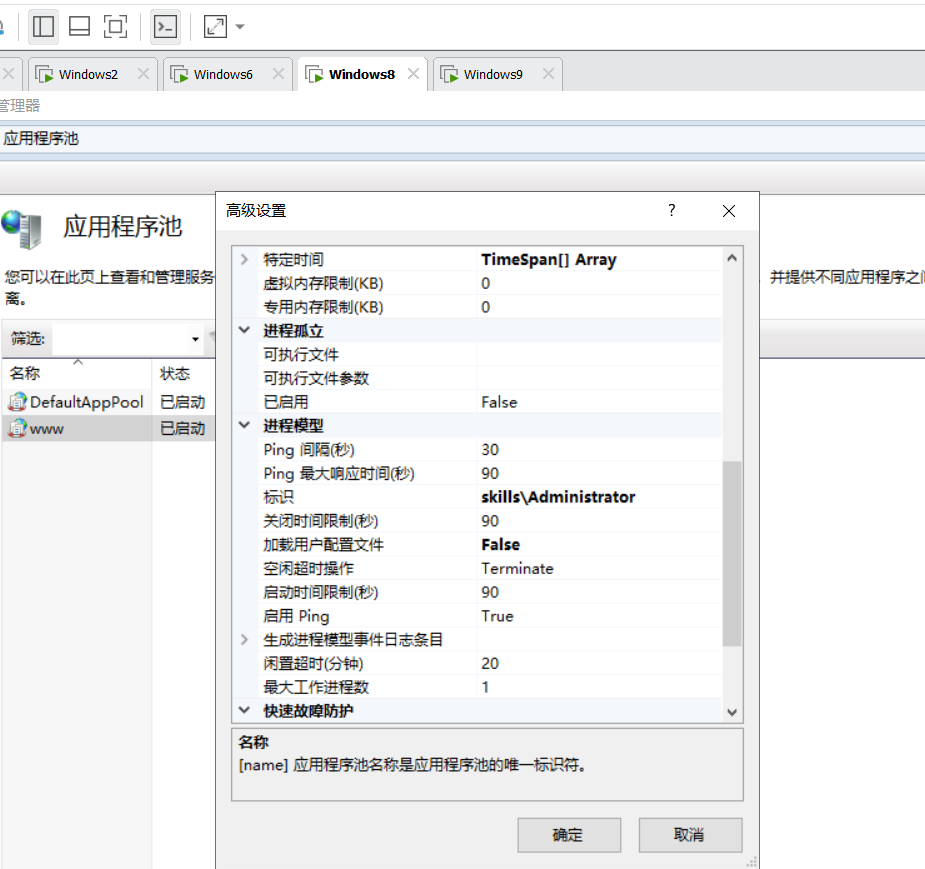Enter full screen mode icon
Screen dimensions: 925x869
(116, 27)
